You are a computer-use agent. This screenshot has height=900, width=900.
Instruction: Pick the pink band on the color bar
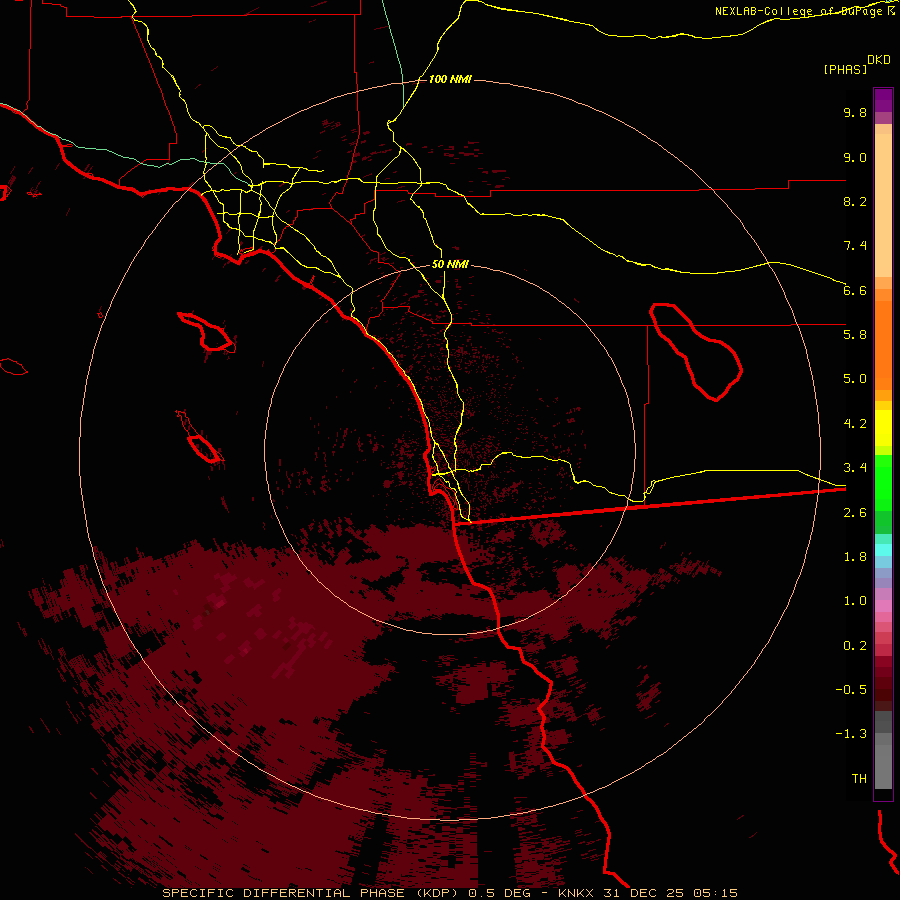[883, 606]
